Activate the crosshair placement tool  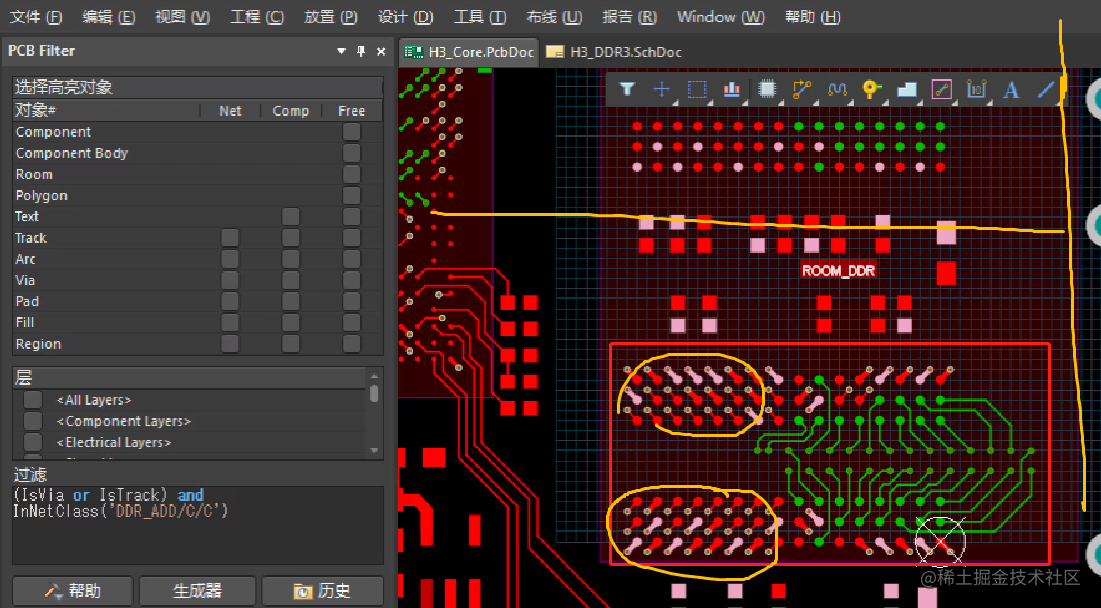tap(661, 88)
